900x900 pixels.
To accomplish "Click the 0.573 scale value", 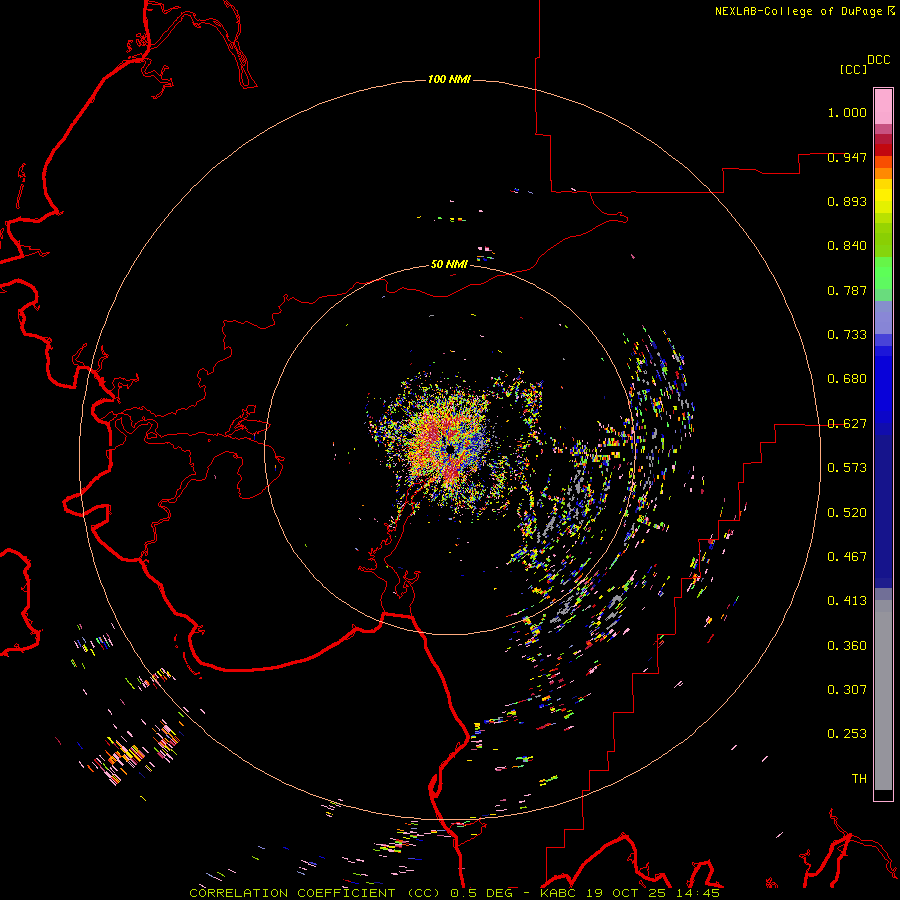I will click(847, 468).
